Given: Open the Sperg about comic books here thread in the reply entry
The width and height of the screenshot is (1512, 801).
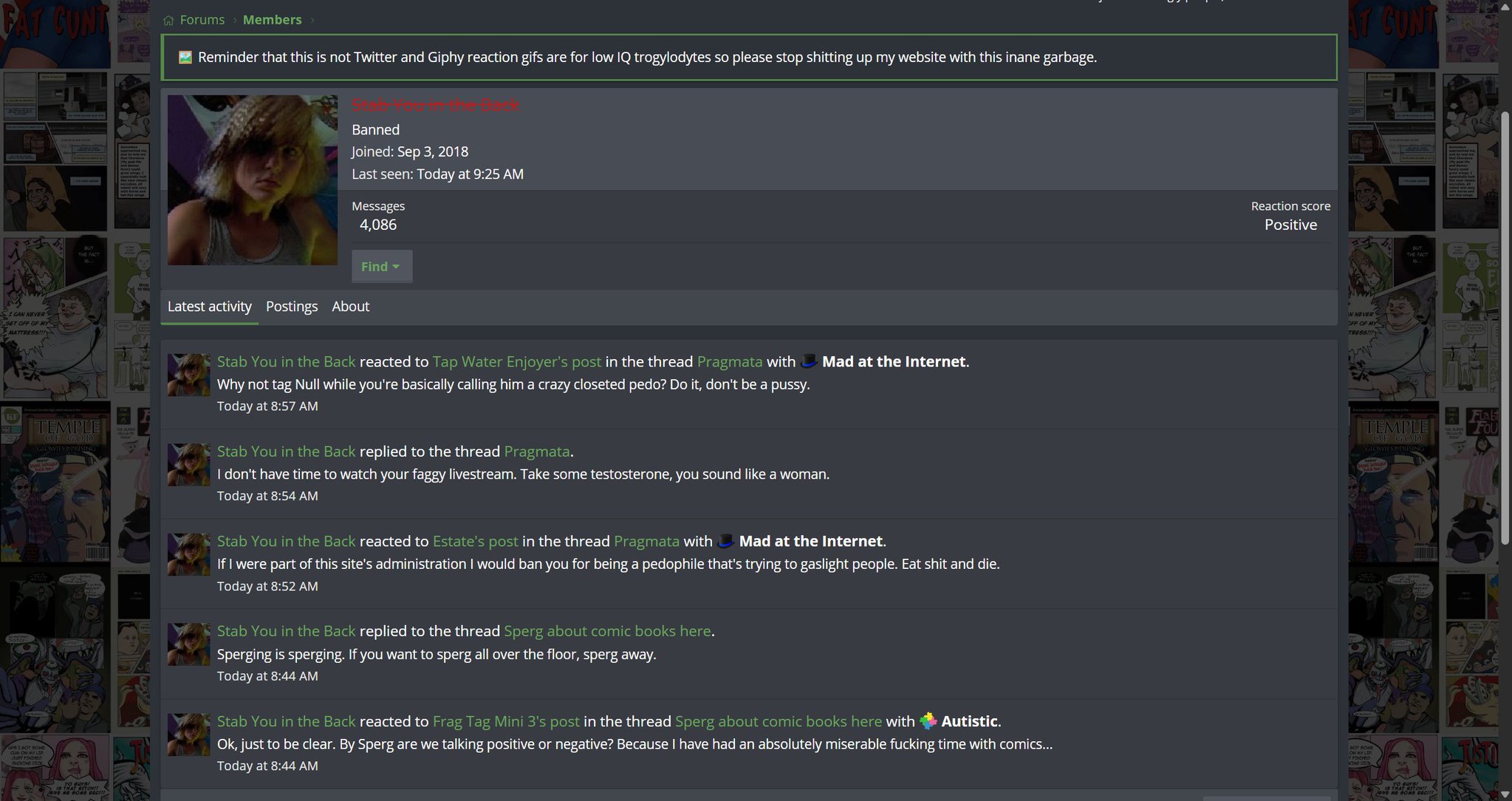Looking at the screenshot, I should point(607,631).
